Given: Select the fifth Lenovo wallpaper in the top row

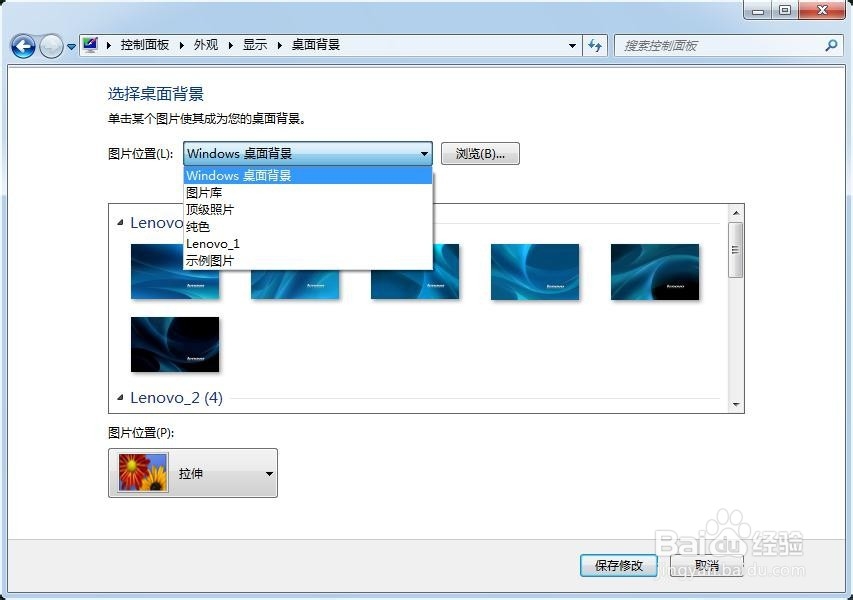Looking at the screenshot, I should pyautogui.click(x=655, y=271).
